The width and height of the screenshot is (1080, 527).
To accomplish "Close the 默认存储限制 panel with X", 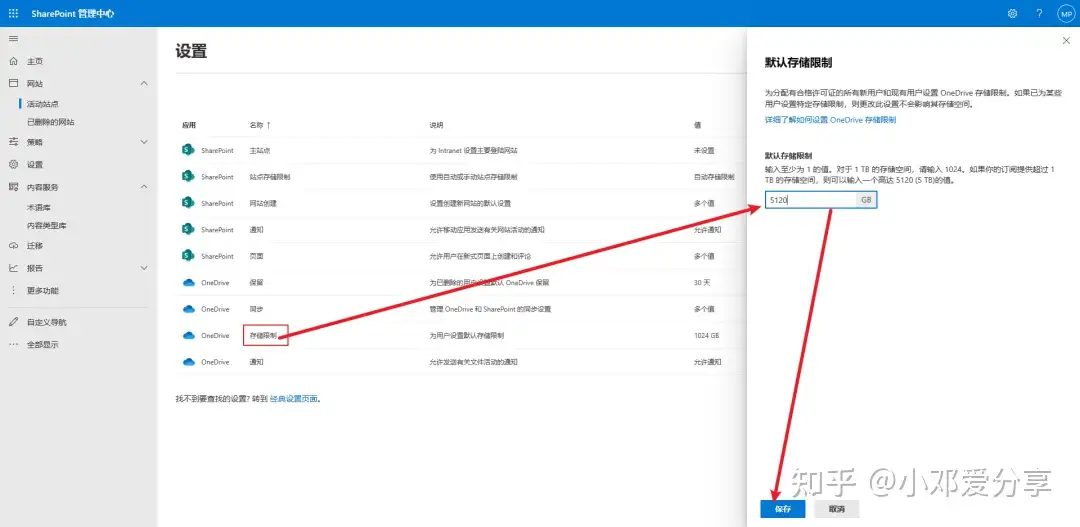I will coord(1066,41).
